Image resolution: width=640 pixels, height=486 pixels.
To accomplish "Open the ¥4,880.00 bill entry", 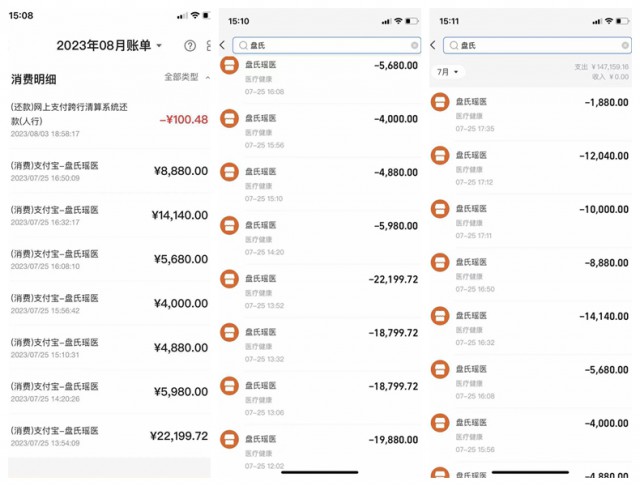I will pos(109,348).
